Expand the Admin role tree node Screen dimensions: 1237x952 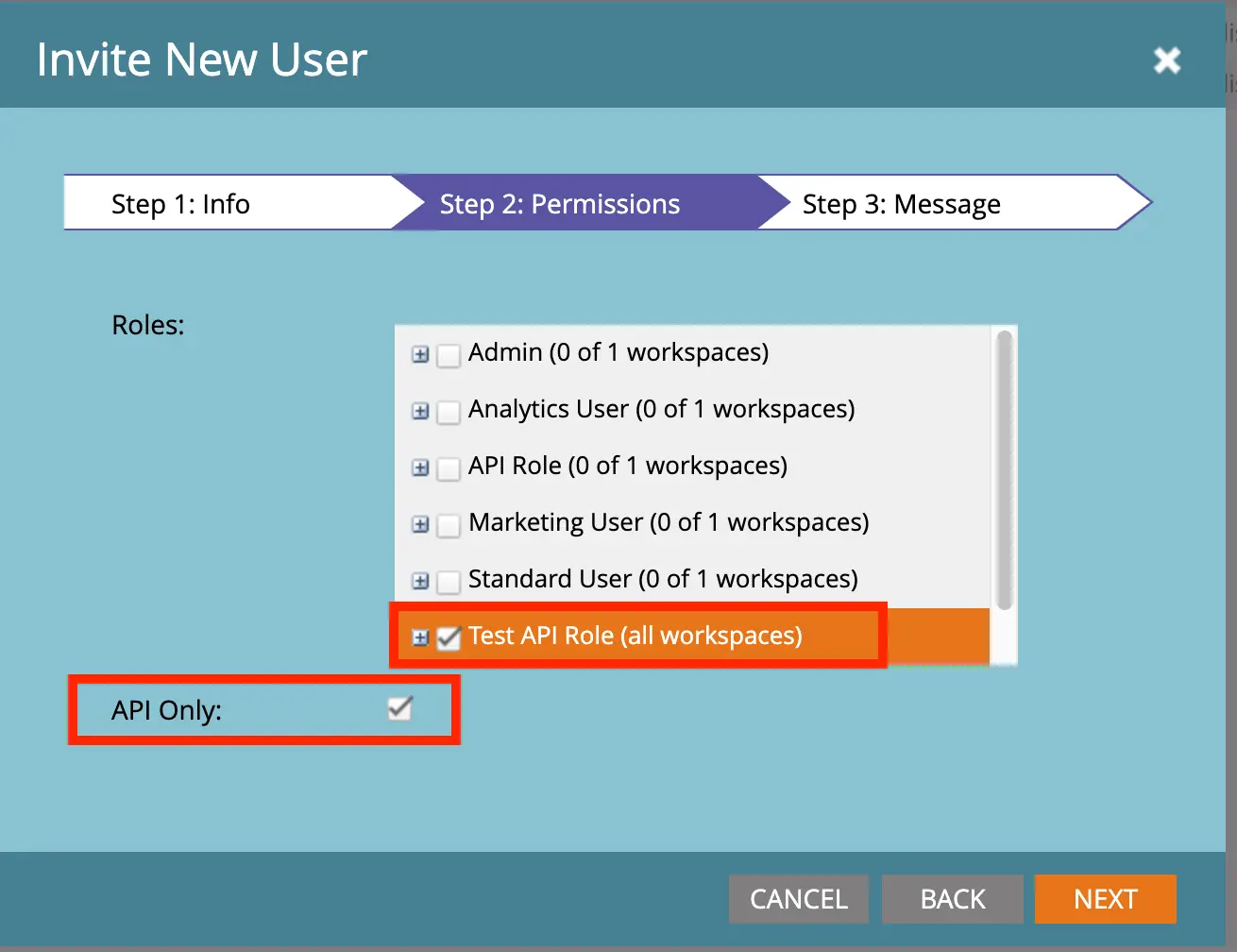tap(420, 354)
